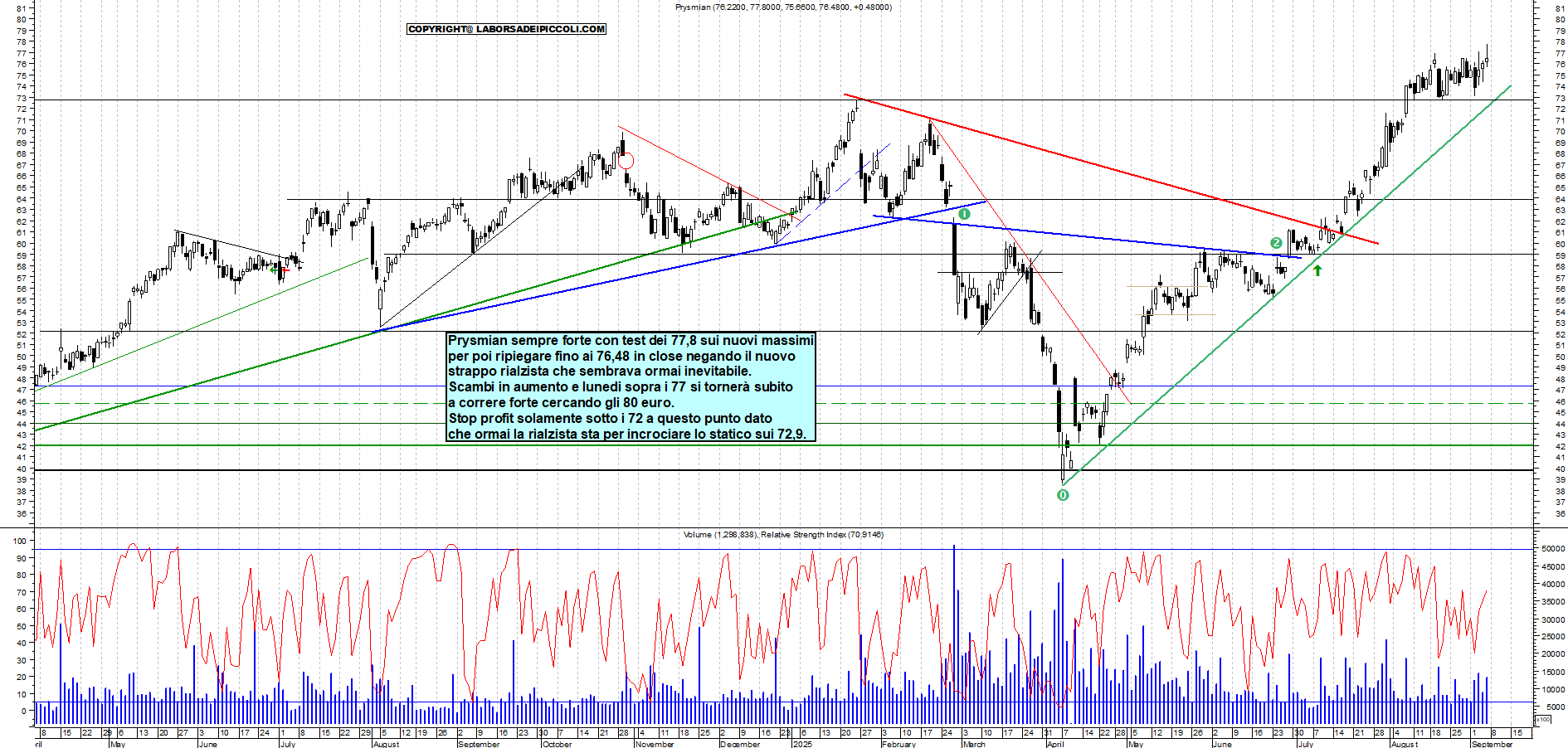Click the 35000 volume axis label
Screen dimensions: 1568x748
pyautogui.click(x=1553, y=601)
